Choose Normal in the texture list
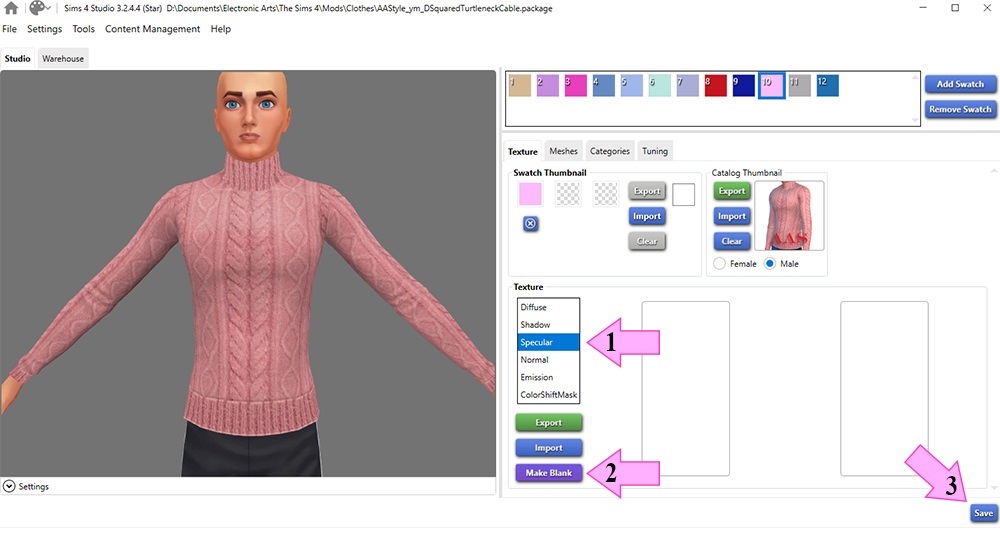The image size is (1000, 535). coord(534,360)
